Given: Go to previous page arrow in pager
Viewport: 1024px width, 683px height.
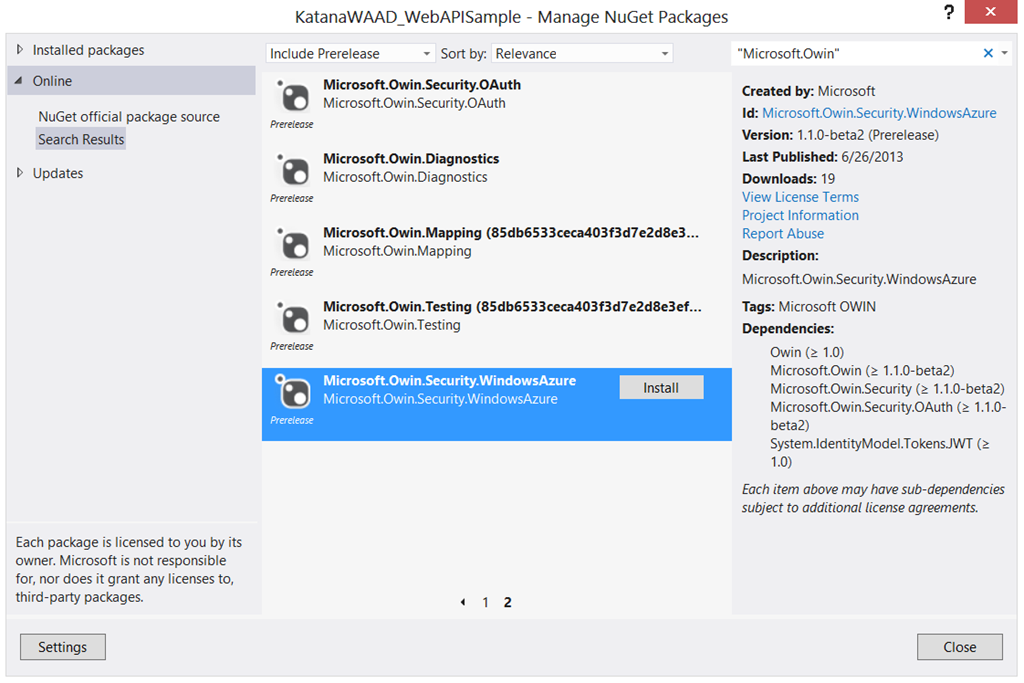Looking at the screenshot, I should [463, 602].
